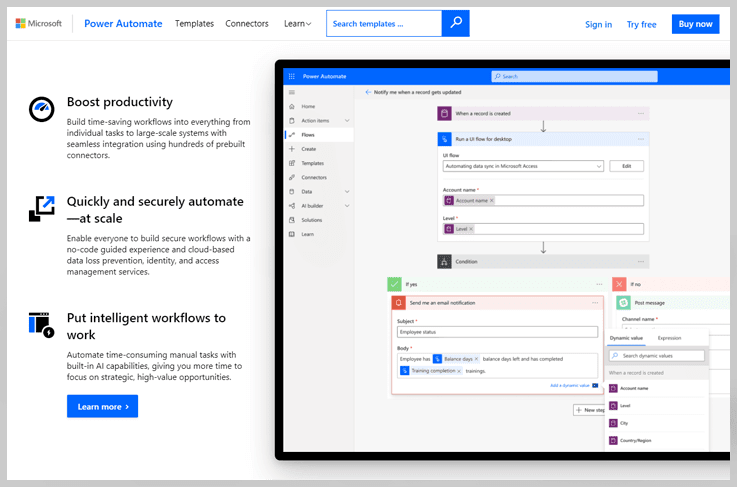Click the New step button
Viewport: 737px width, 487px height.
589,410
